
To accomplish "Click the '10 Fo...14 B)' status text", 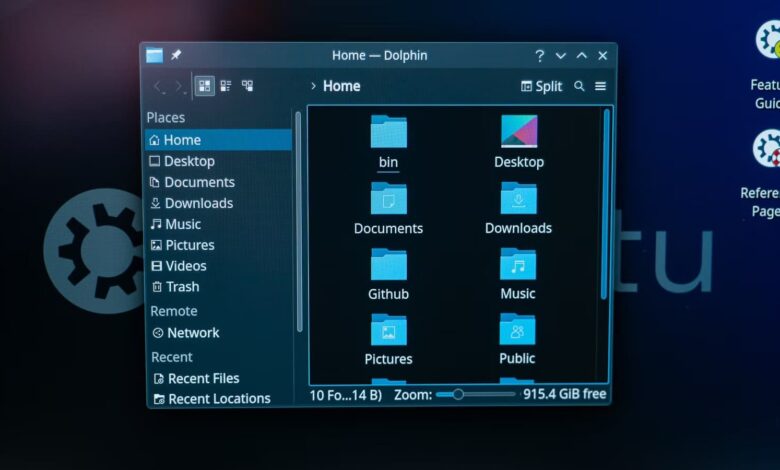I will pyautogui.click(x=346, y=395).
